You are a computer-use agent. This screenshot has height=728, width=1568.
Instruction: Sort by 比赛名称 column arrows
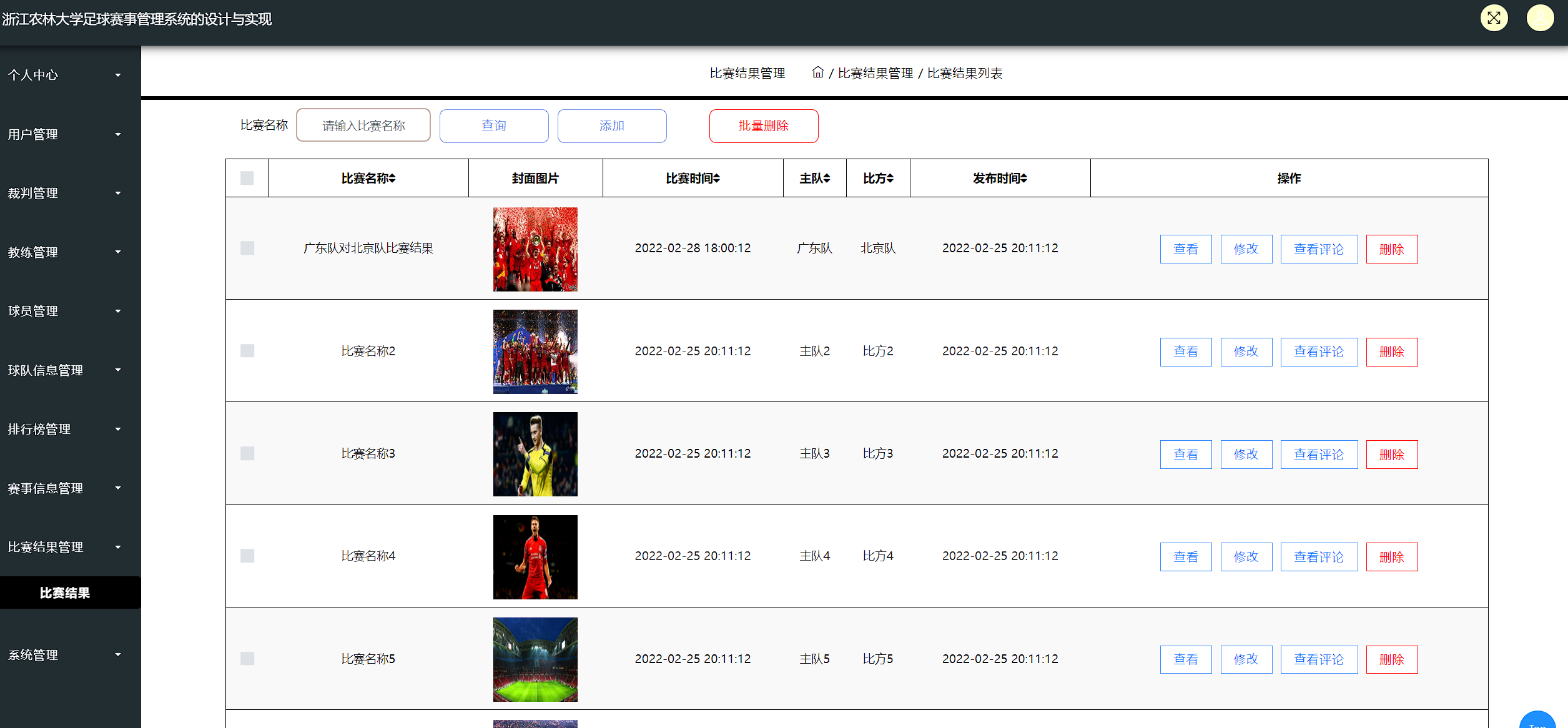pos(392,179)
